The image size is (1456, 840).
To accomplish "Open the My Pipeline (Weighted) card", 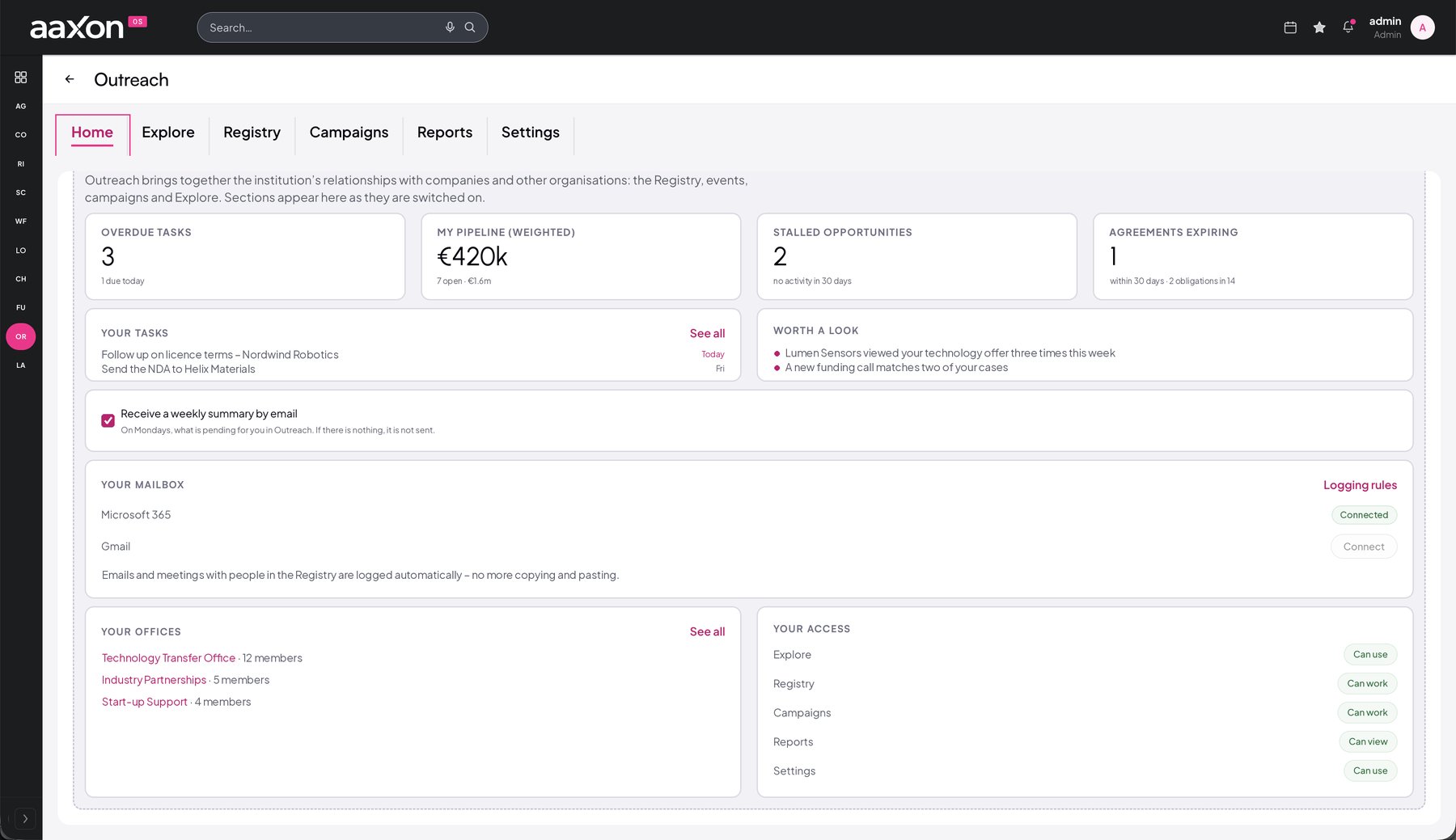I will [x=581, y=256].
